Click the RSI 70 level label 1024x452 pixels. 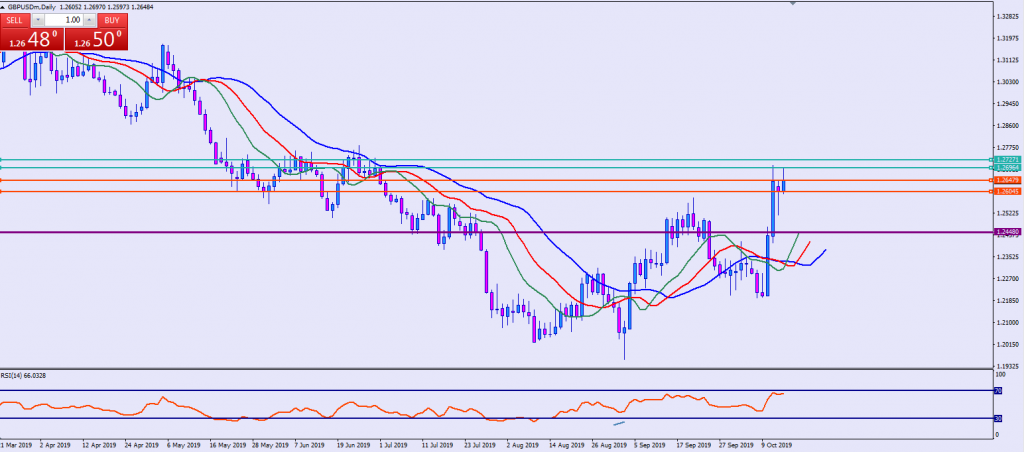[998, 390]
